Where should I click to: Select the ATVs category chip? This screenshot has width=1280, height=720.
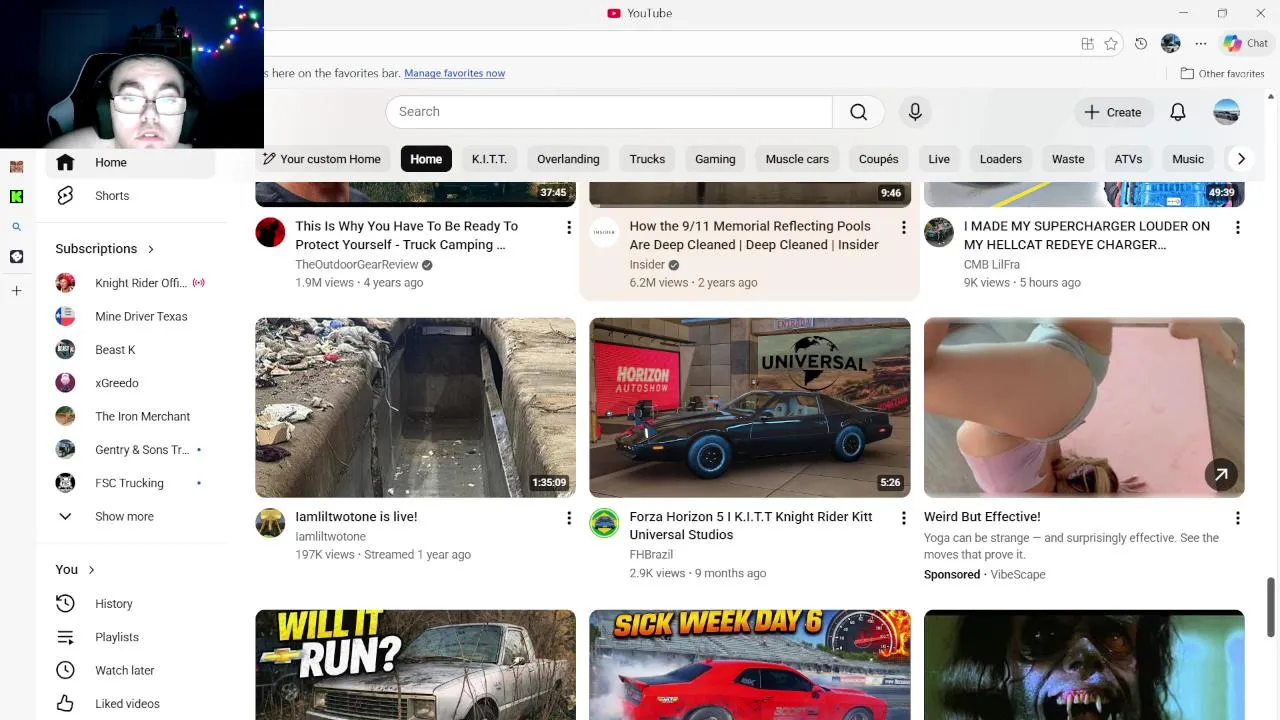point(1128,159)
